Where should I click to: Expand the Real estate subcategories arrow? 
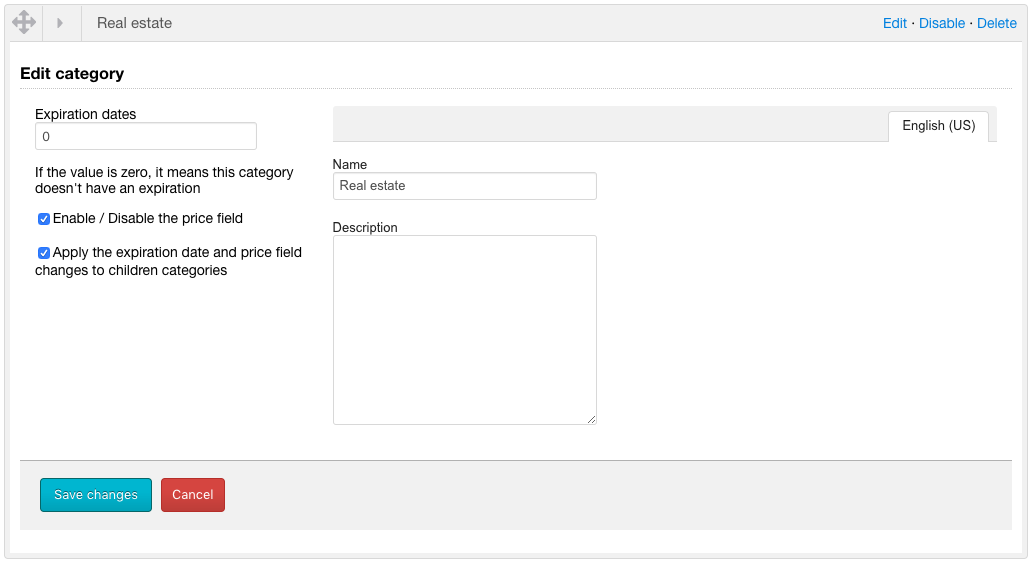pyautogui.click(x=60, y=23)
